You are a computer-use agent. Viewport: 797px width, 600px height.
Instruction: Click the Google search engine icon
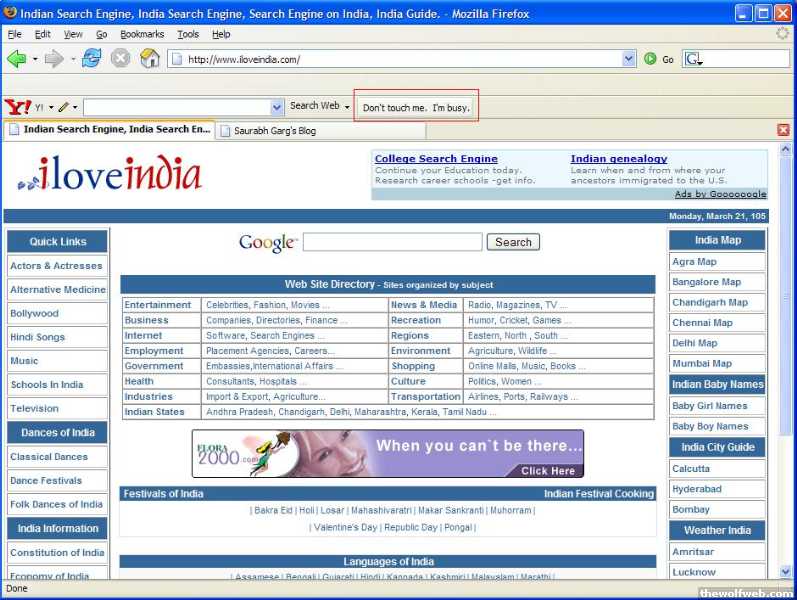pos(693,59)
